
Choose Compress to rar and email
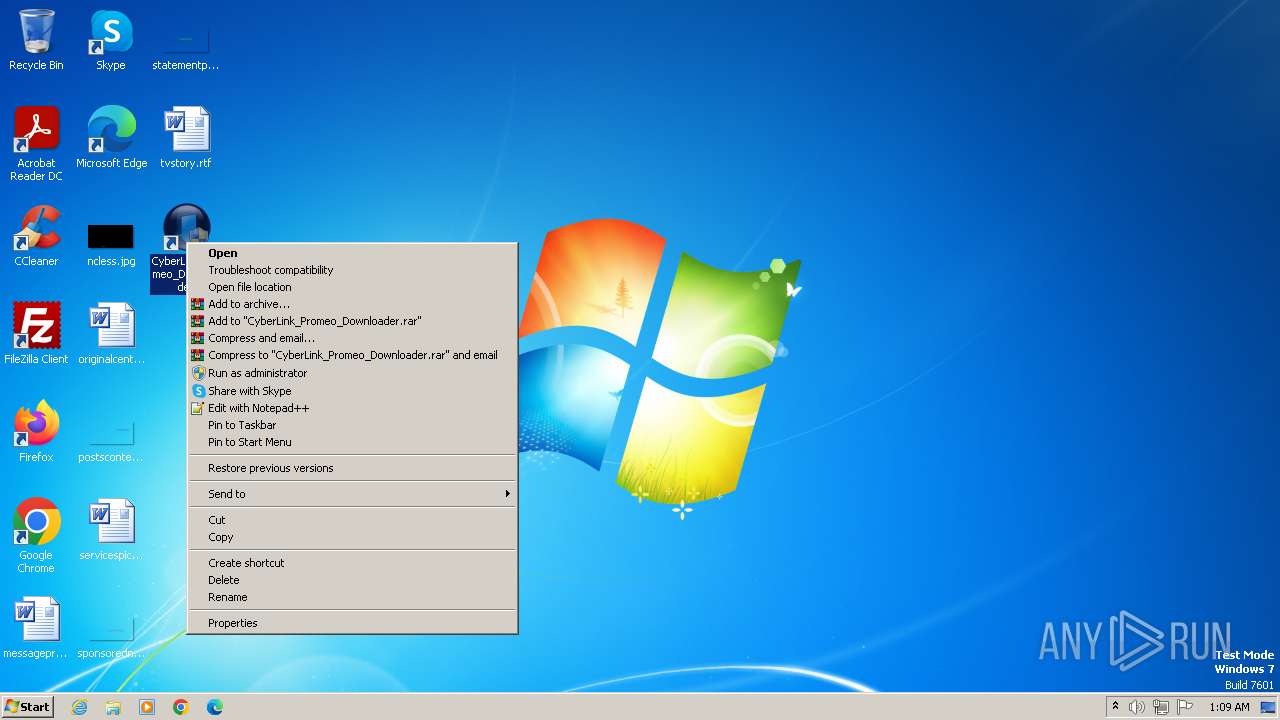point(353,355)
